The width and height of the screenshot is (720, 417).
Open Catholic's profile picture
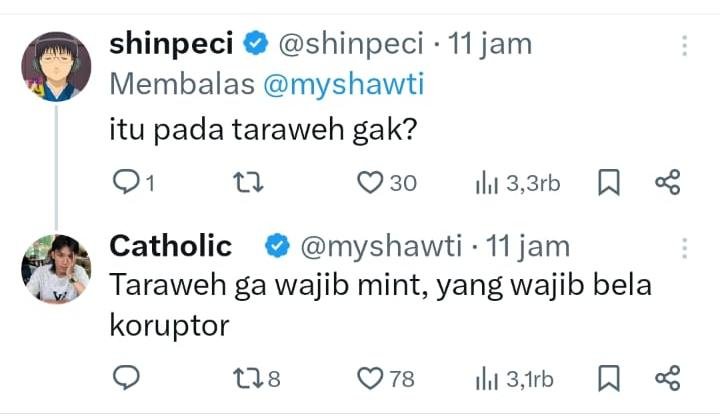point(56,268)
